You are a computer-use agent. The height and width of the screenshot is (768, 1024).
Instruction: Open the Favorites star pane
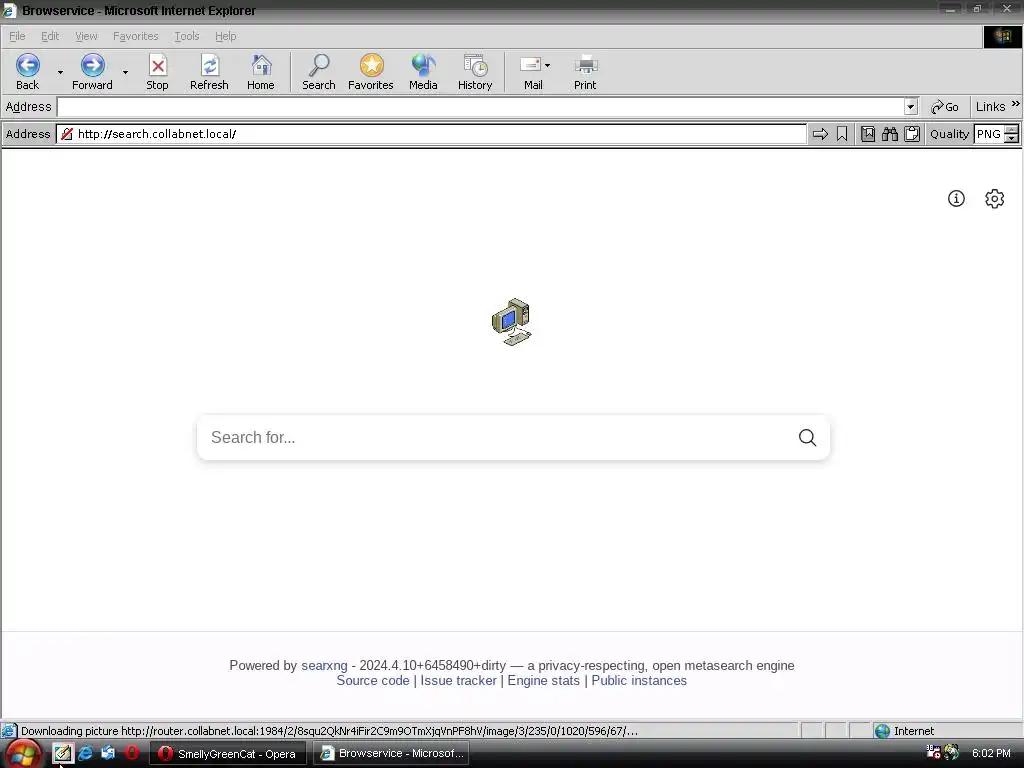click(x=370, y=72)
